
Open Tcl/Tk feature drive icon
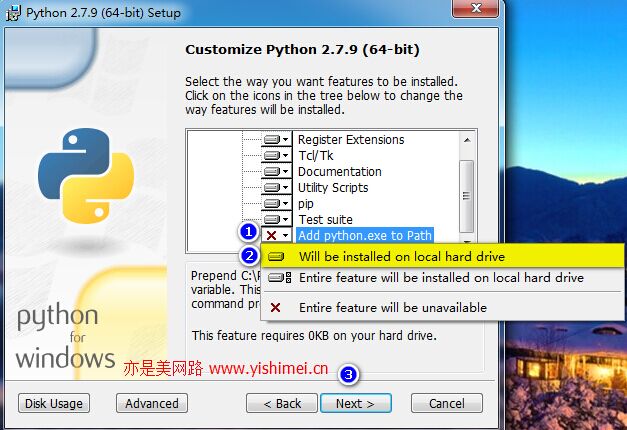272,156
